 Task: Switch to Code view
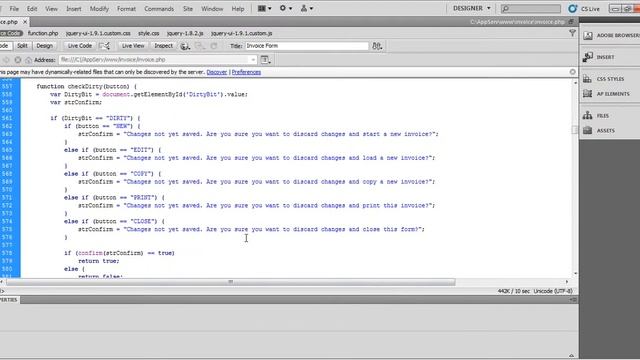[x=5, y=46]
